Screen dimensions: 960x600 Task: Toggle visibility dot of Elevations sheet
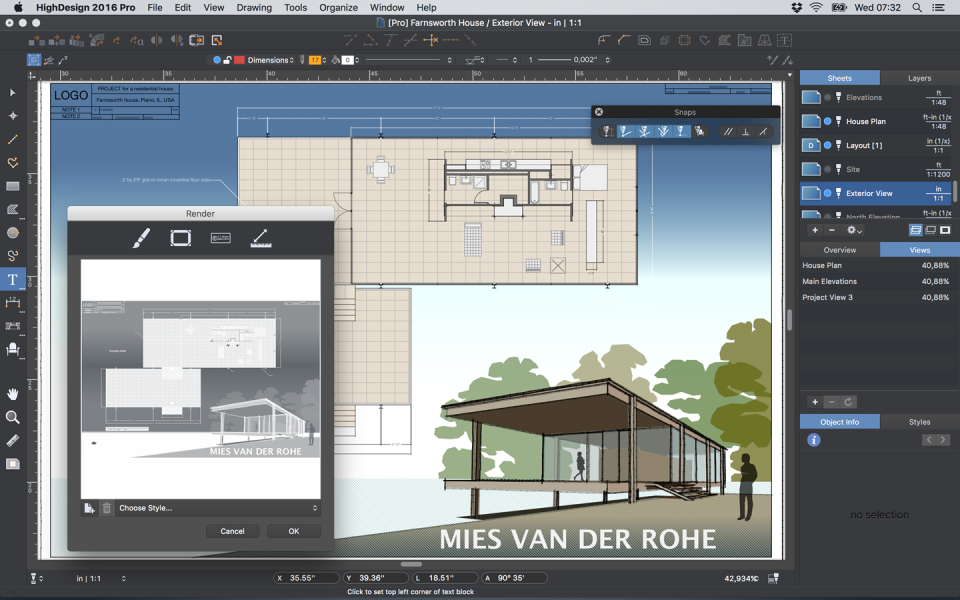(x=828, y=97)
